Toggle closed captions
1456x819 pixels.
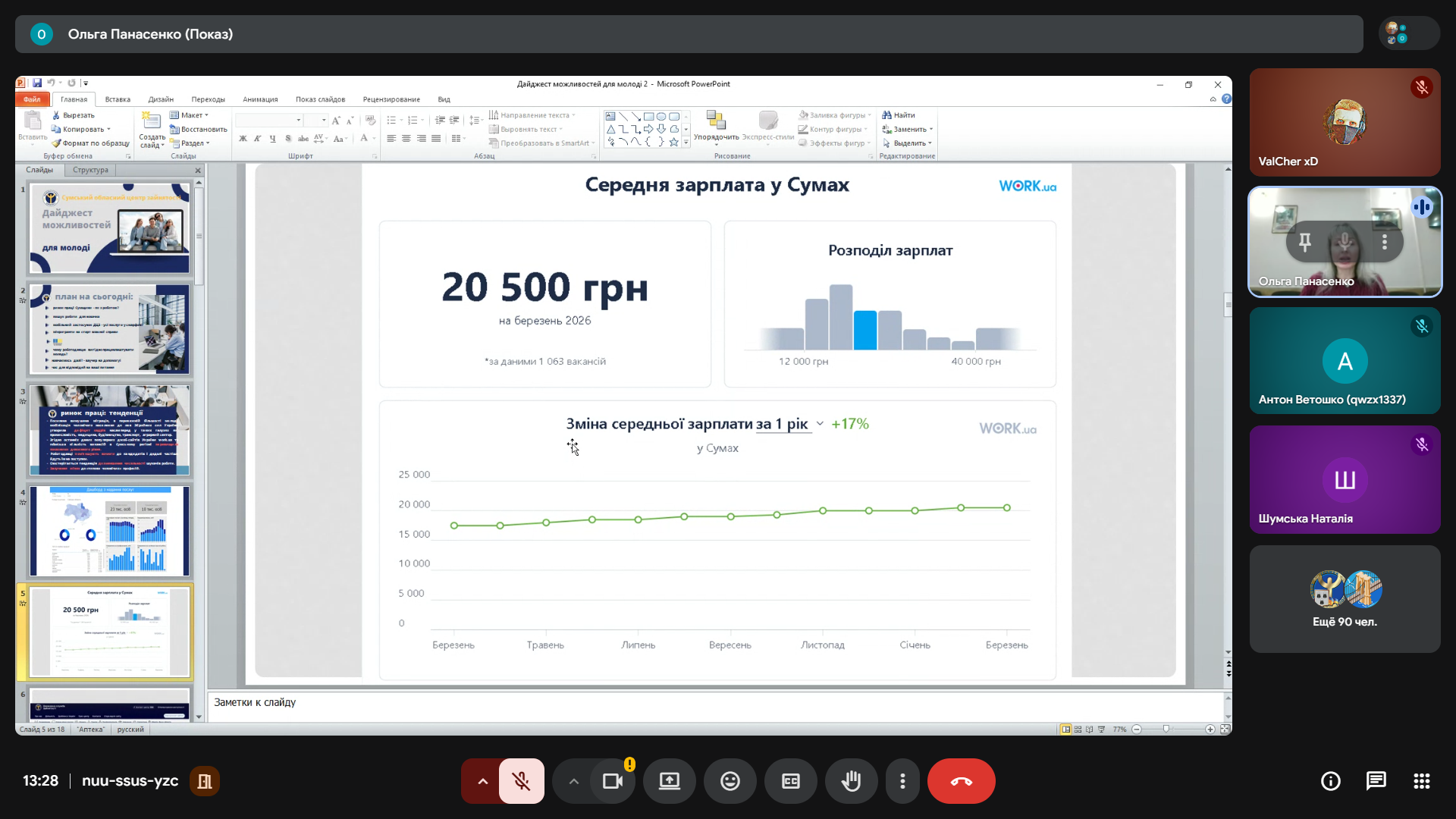point(790,781)
